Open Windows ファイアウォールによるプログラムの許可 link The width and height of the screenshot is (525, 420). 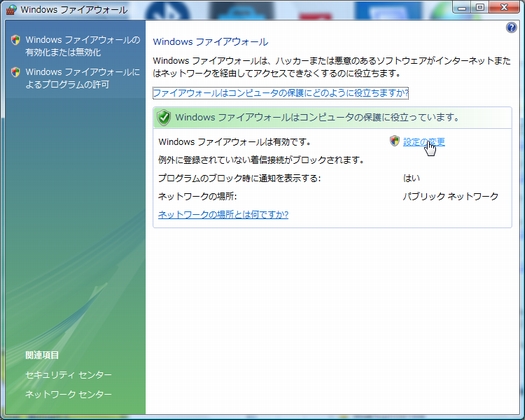pyautogui.click(x=83, y=78)
